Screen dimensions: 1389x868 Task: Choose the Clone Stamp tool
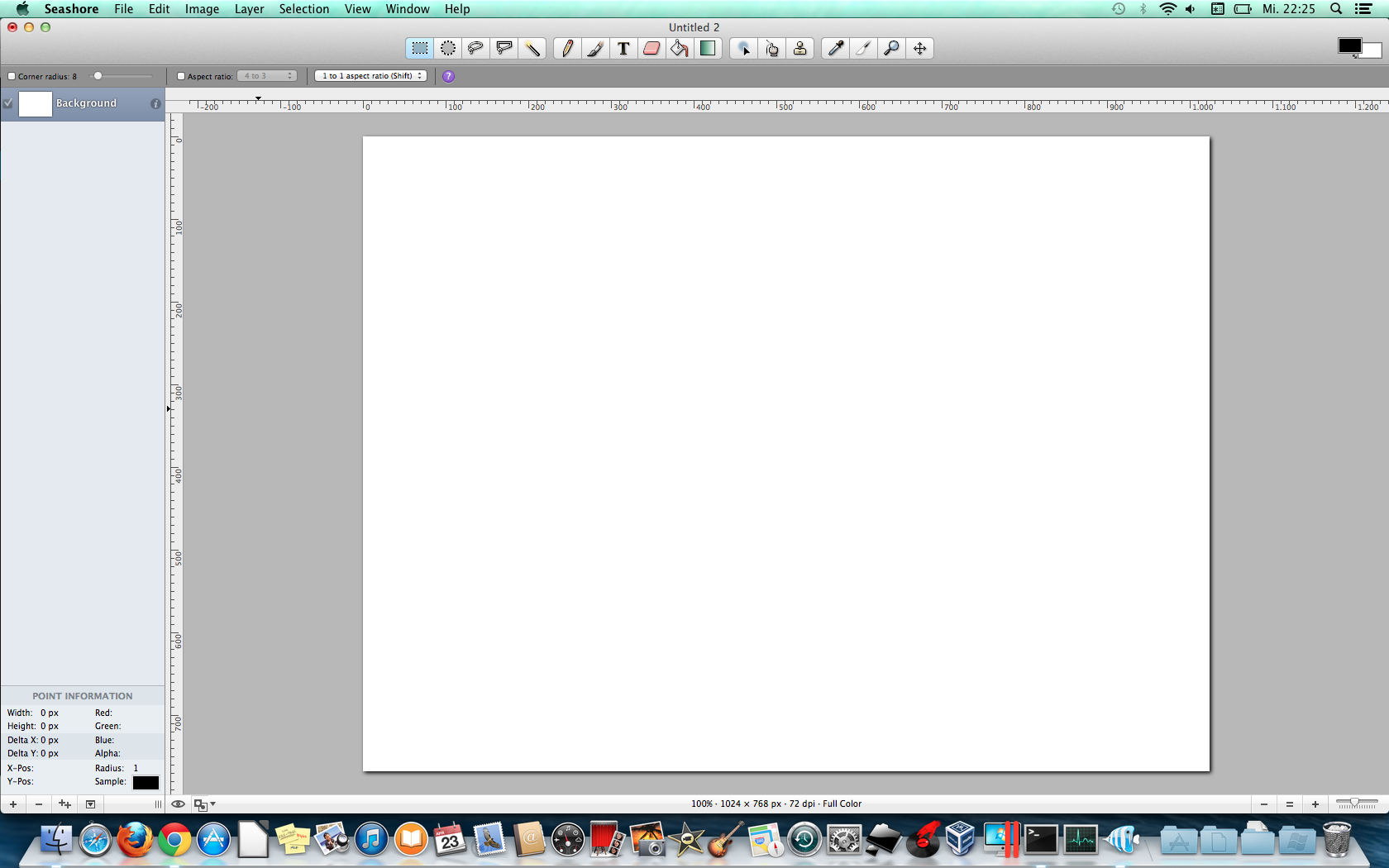click(x=800, y=49)
